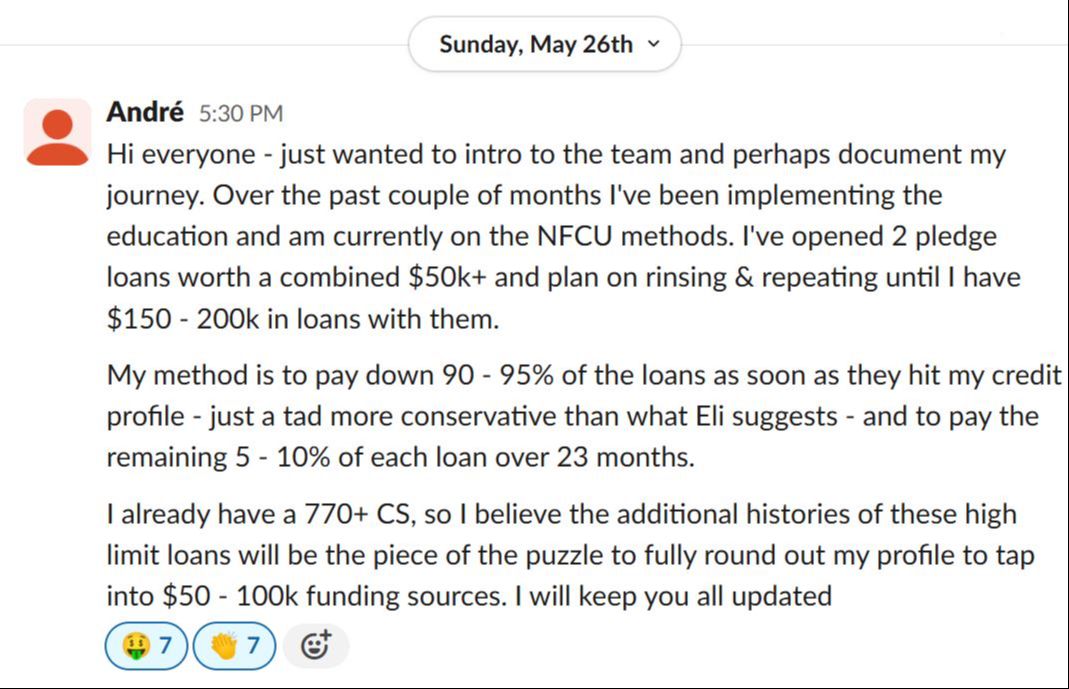Image resolution: width=1069 pixels, height=689 pixels.
Task: Click the chevron beside the date label
Action: point(654,45)
